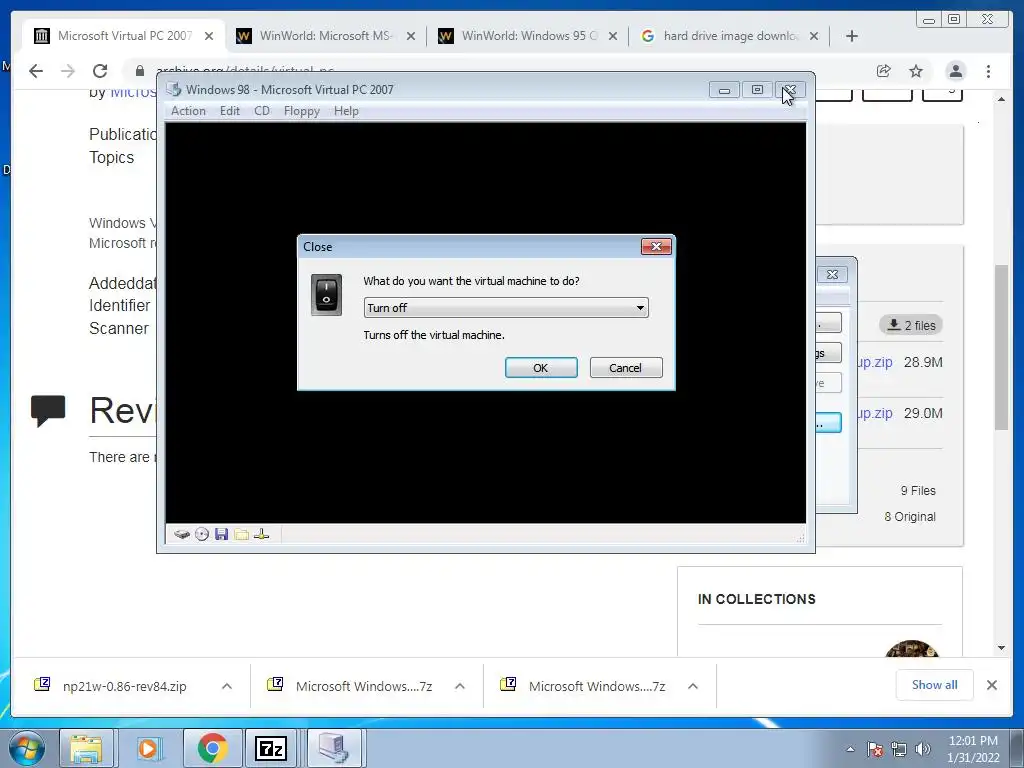Open the Edit menu in Virtual PC

(230, 111)
